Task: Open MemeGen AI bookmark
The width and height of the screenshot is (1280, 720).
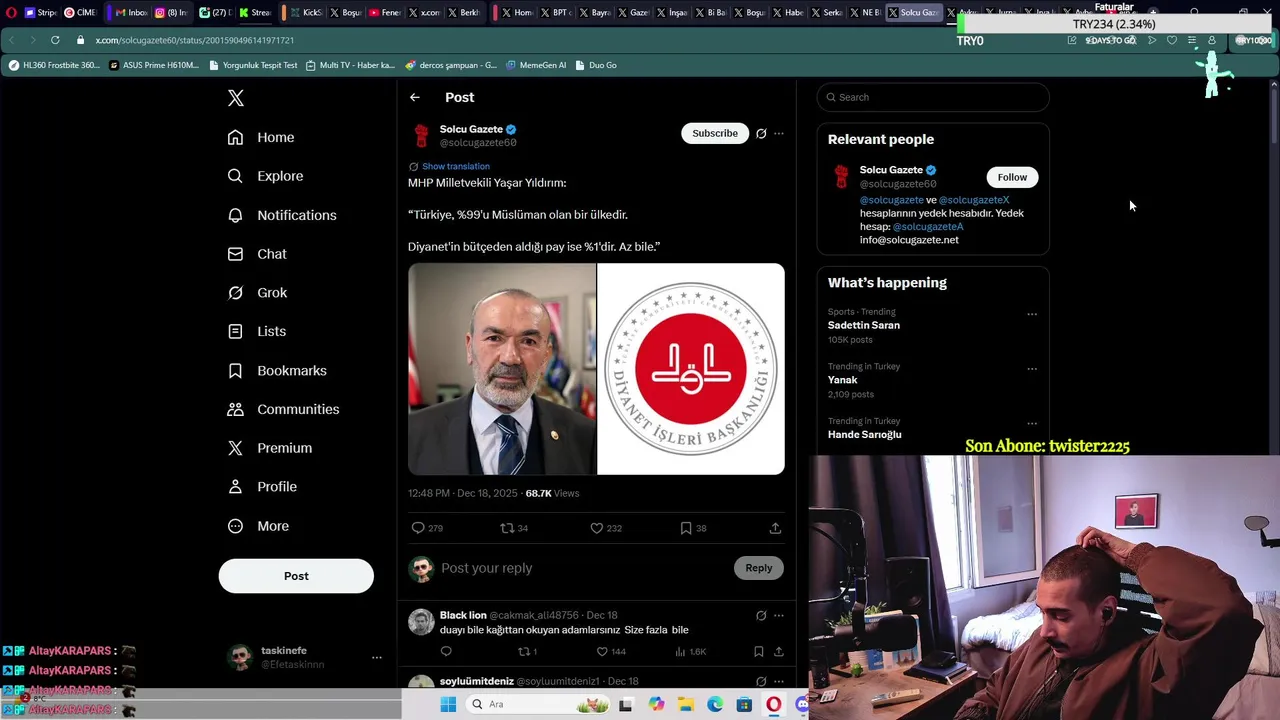Action: click(x=536, y=65)
